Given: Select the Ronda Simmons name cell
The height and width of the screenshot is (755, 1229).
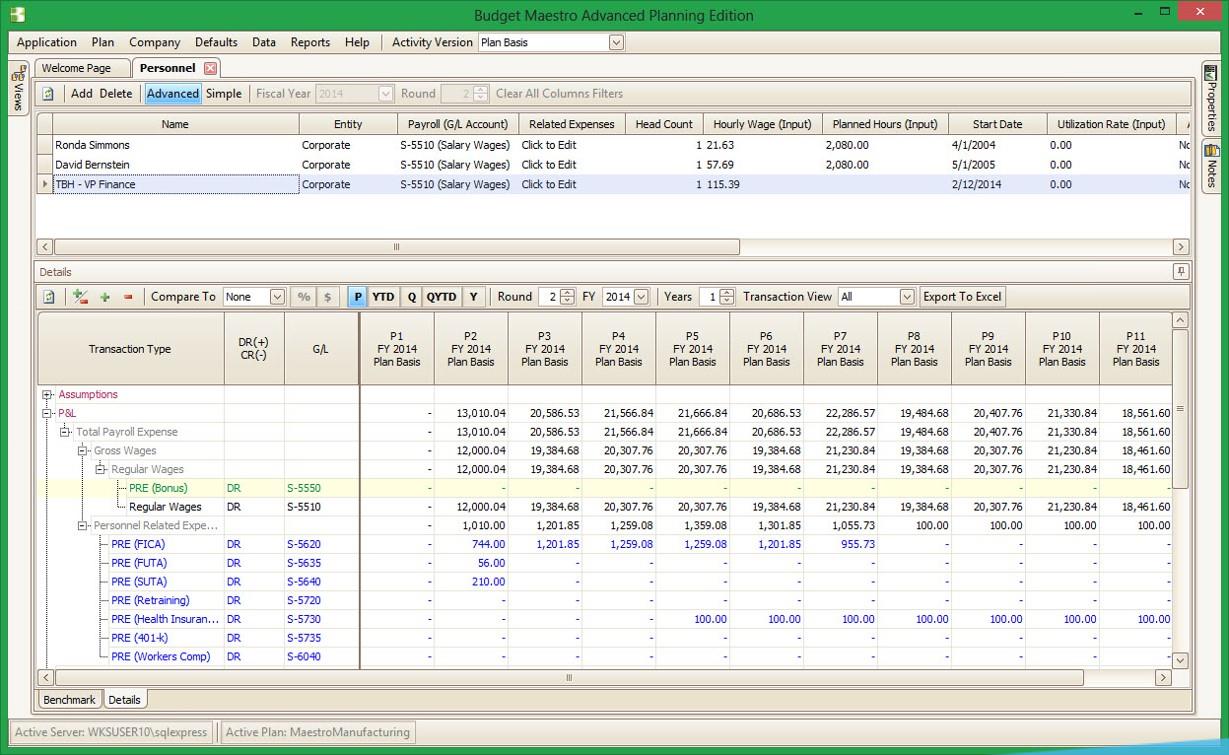Looking at the screenshot, I should point(175,145).
